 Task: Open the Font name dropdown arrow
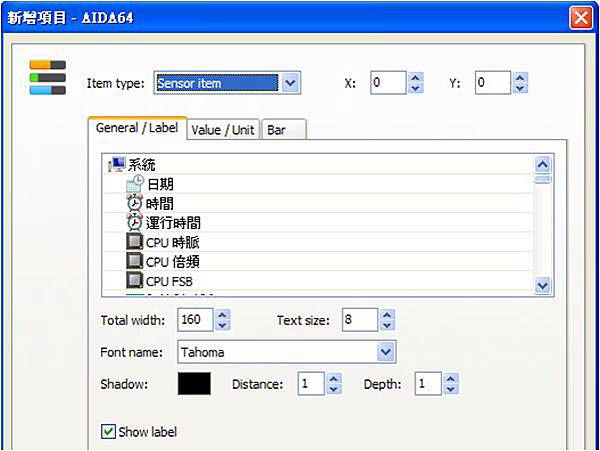click(x=385, y=352)
